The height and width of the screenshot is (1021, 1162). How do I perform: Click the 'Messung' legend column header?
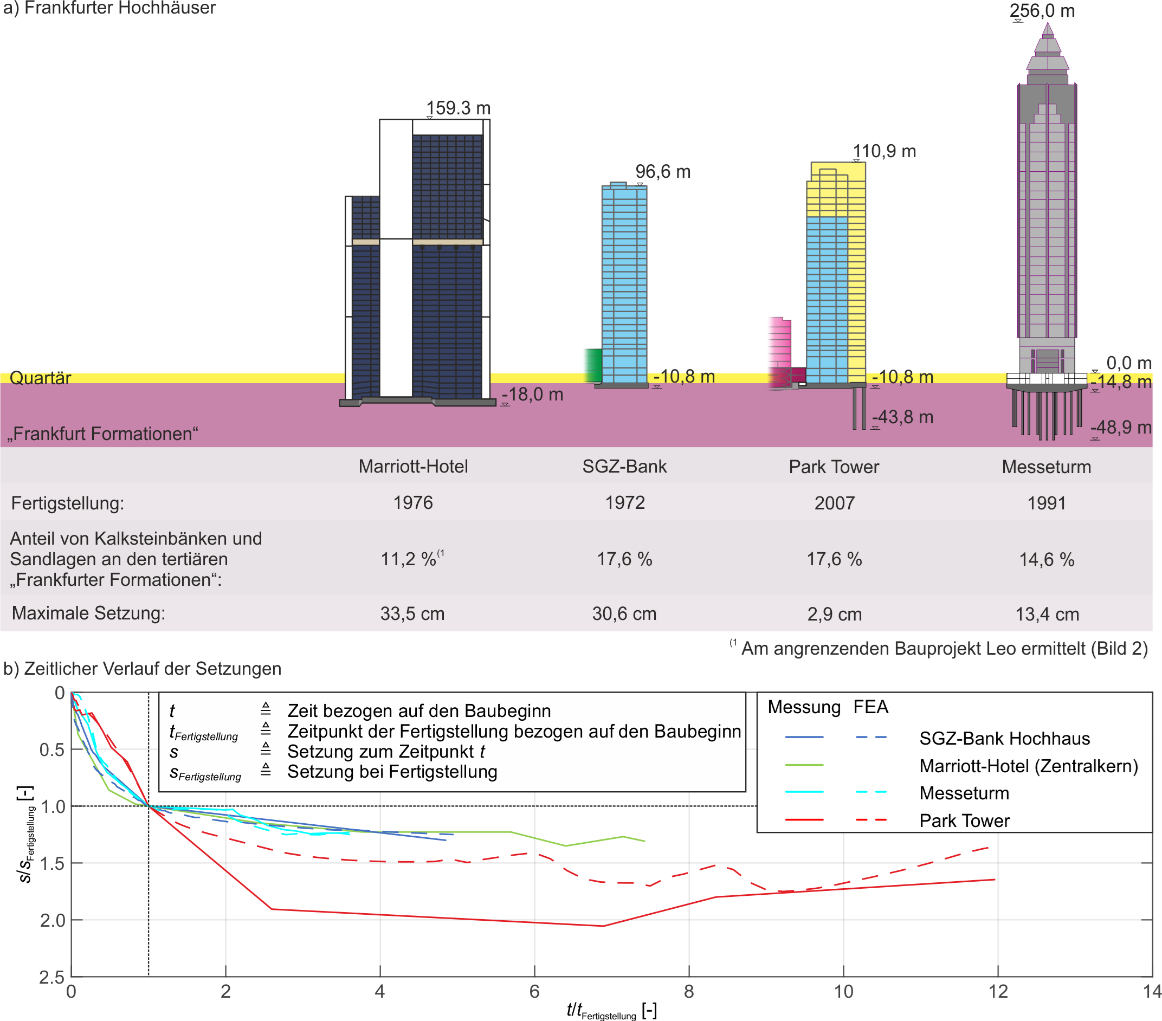click(x=804, y=707)
